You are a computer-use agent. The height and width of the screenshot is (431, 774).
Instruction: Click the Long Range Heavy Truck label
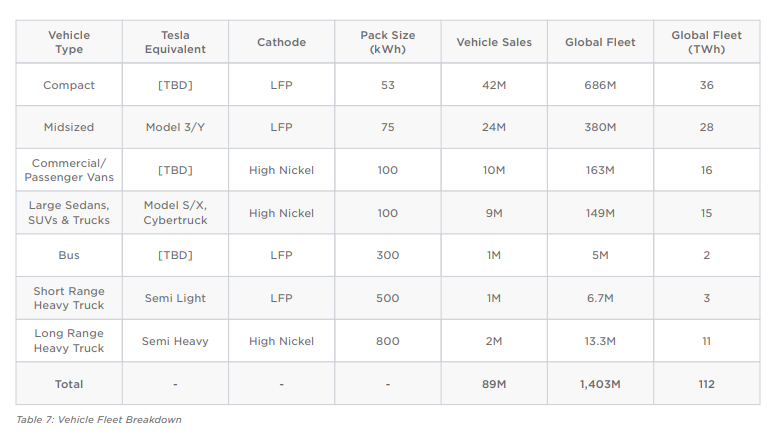click(x=69, y=341)
